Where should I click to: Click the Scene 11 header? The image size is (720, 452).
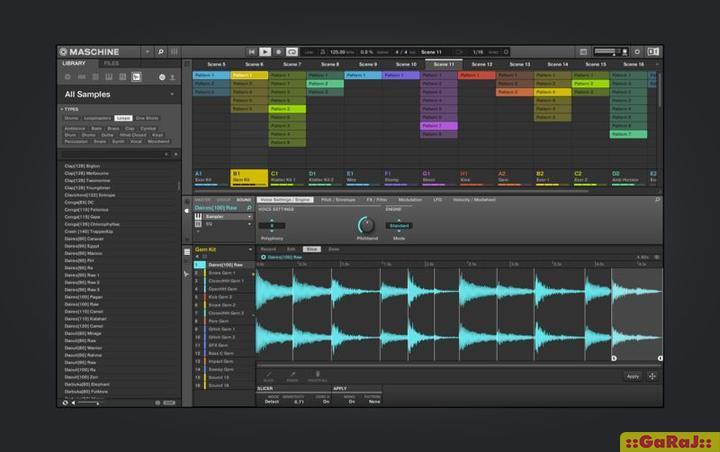click(444, 64)
